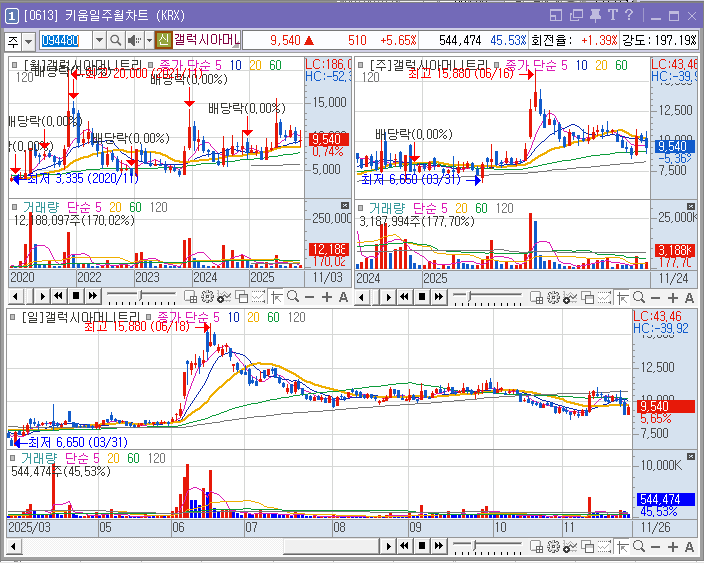Expand the dropdown arrow beside speaker icon

149,41
